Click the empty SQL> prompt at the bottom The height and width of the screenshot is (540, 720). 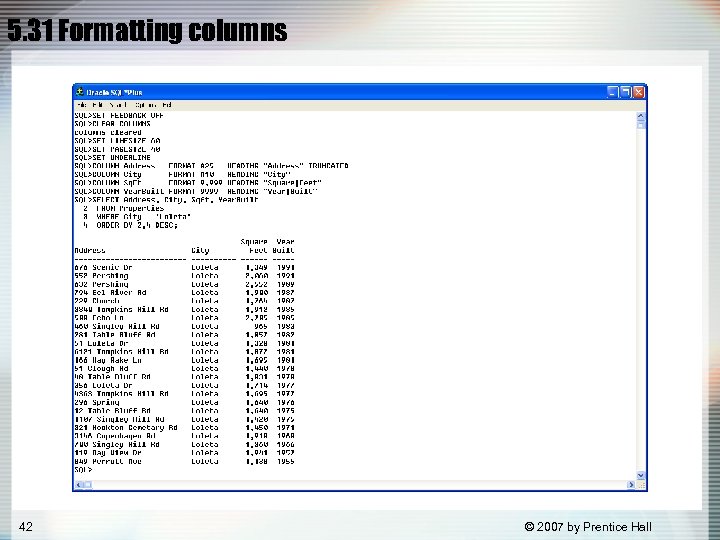pyautogui.click(x=83, y=470)
